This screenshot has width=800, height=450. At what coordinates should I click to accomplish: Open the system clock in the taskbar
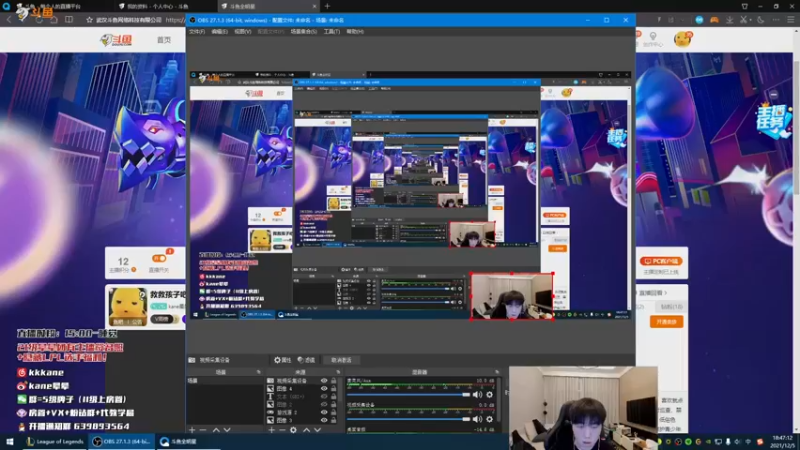pos(783,442)
